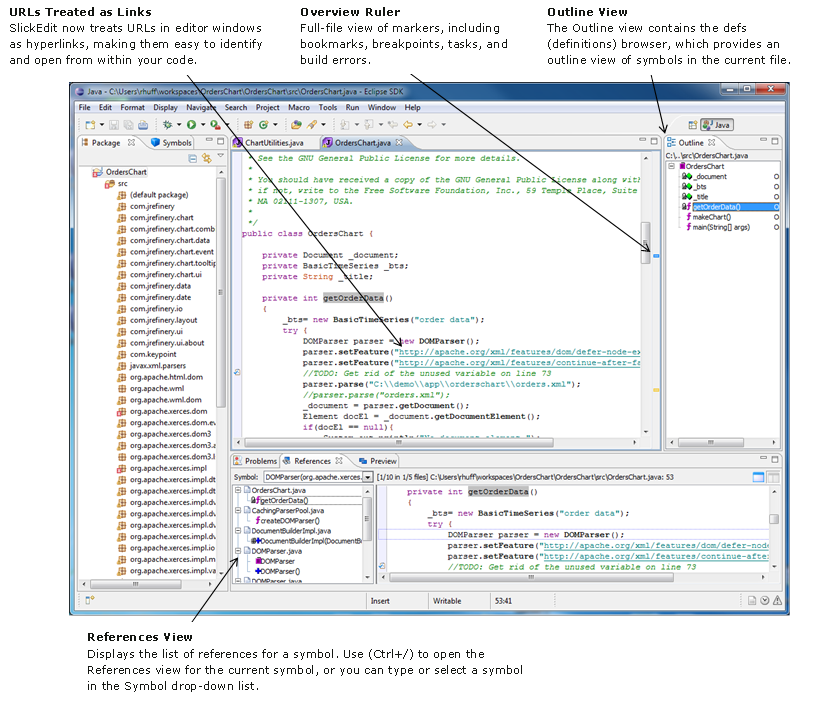Click the blue marker in overview ruler
The height and width of the screenshot is (702, 816).
(x=656, y=257)
